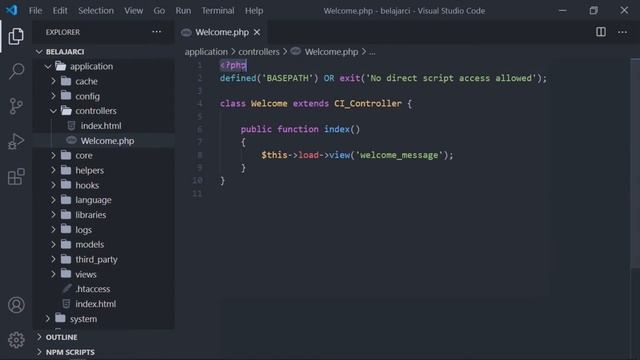Click 'CI_Controller' in the class line
640x360 pixels.
pyautogui.click(x=368, y=104)
